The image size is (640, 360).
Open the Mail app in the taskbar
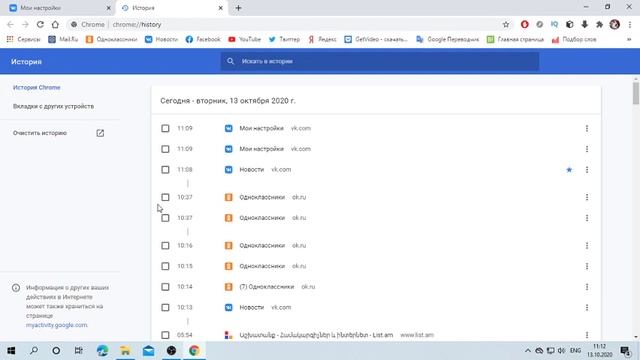pyautogui.click(x=148, y=351)
